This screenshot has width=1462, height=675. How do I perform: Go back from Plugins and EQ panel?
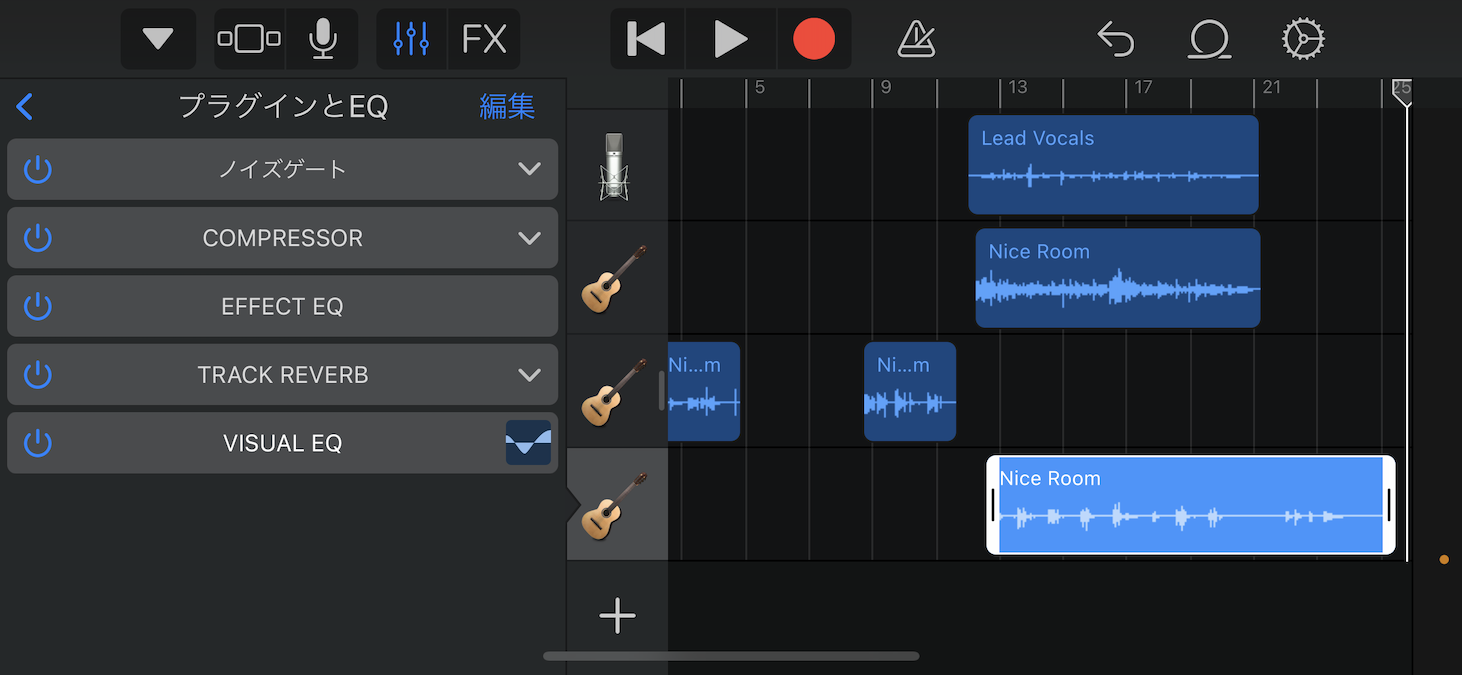25,106
